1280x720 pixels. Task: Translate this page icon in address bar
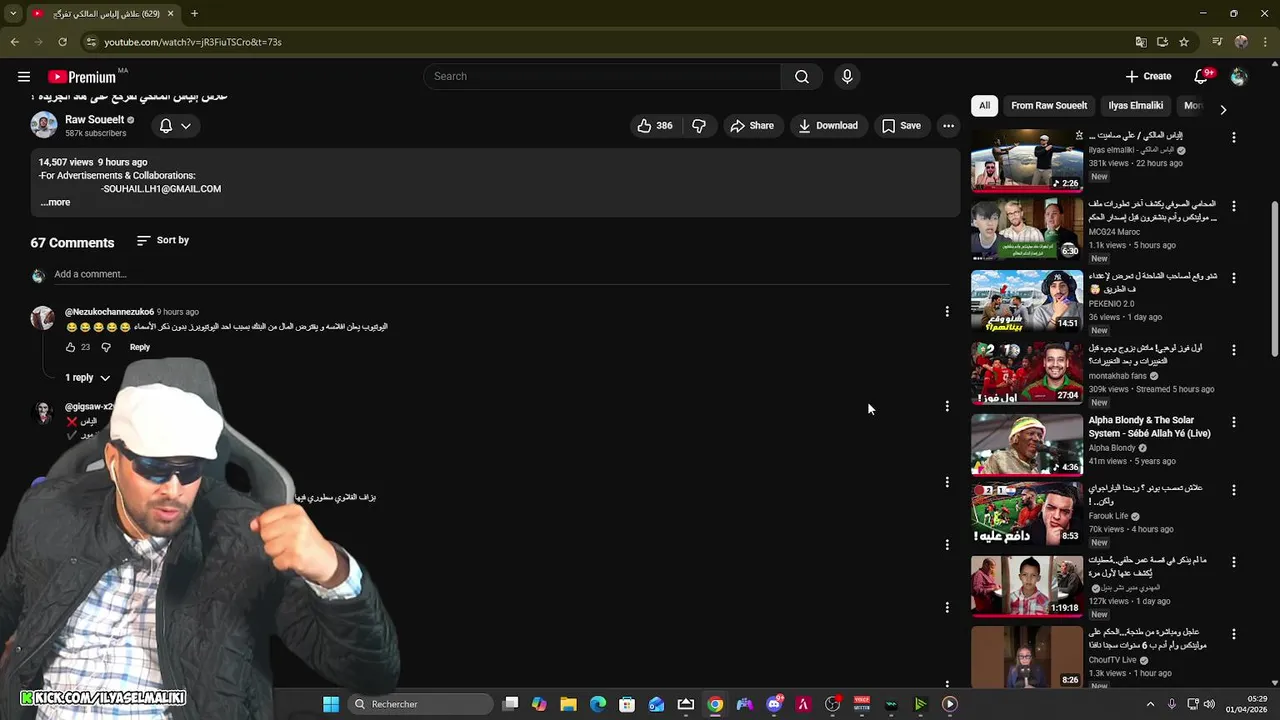point(1140,42)
